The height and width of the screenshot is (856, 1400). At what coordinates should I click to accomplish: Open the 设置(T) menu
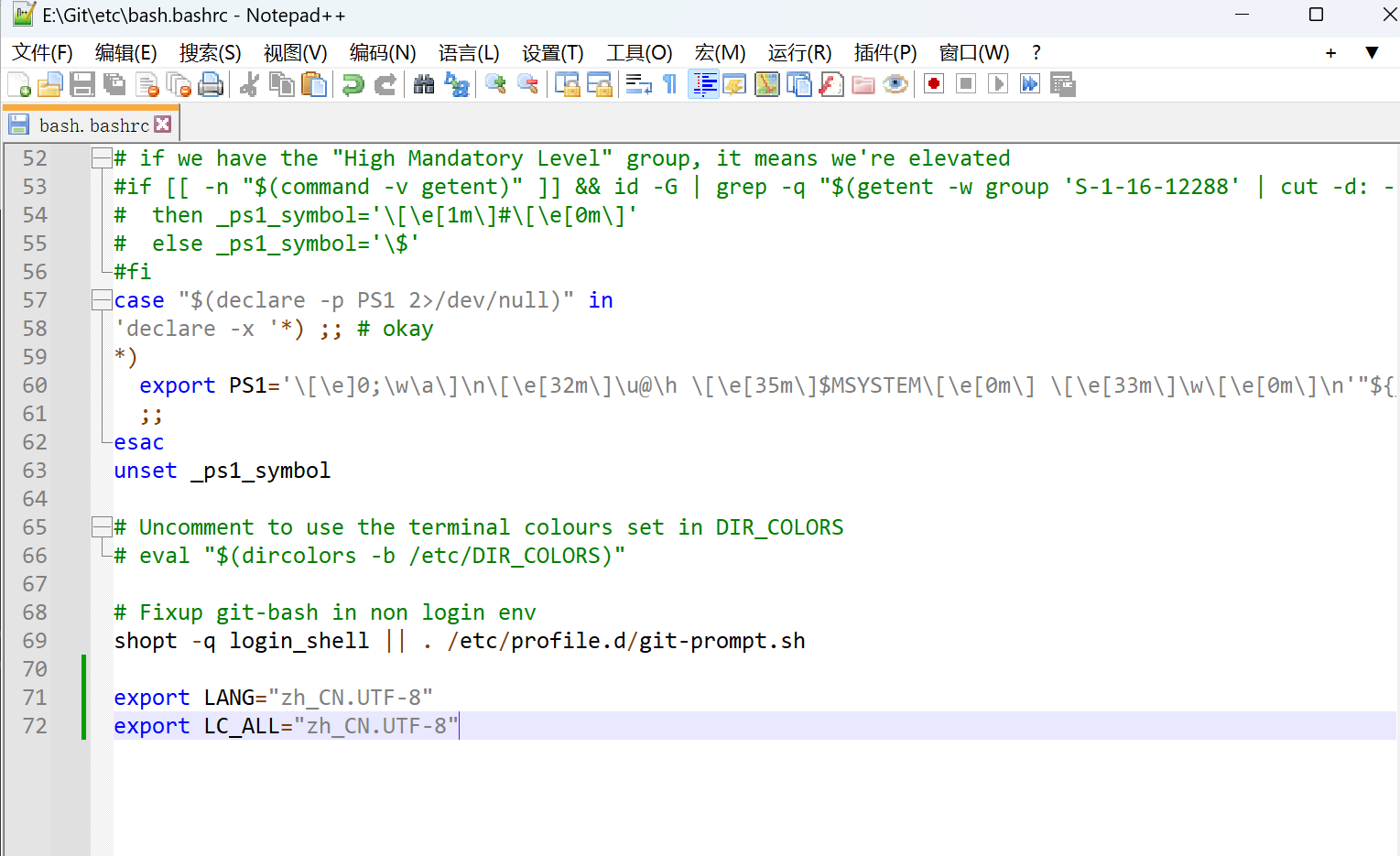click(553, 53)
